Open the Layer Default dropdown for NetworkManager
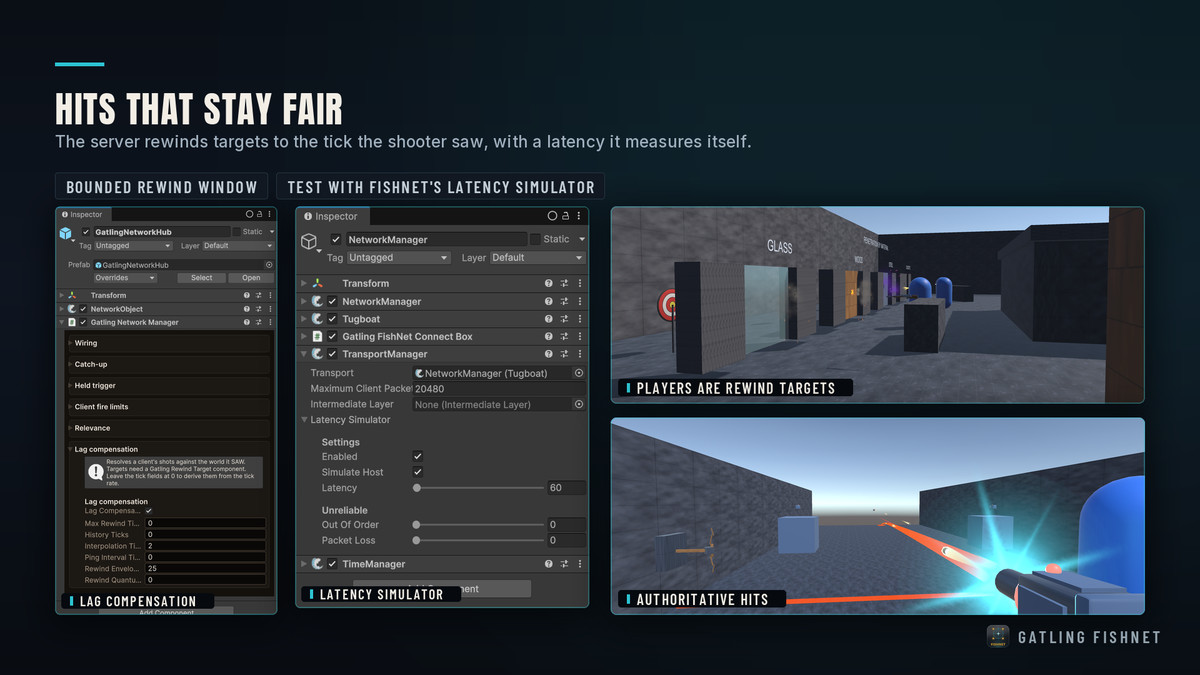The image size is (1200, 675). pos(537,257)
